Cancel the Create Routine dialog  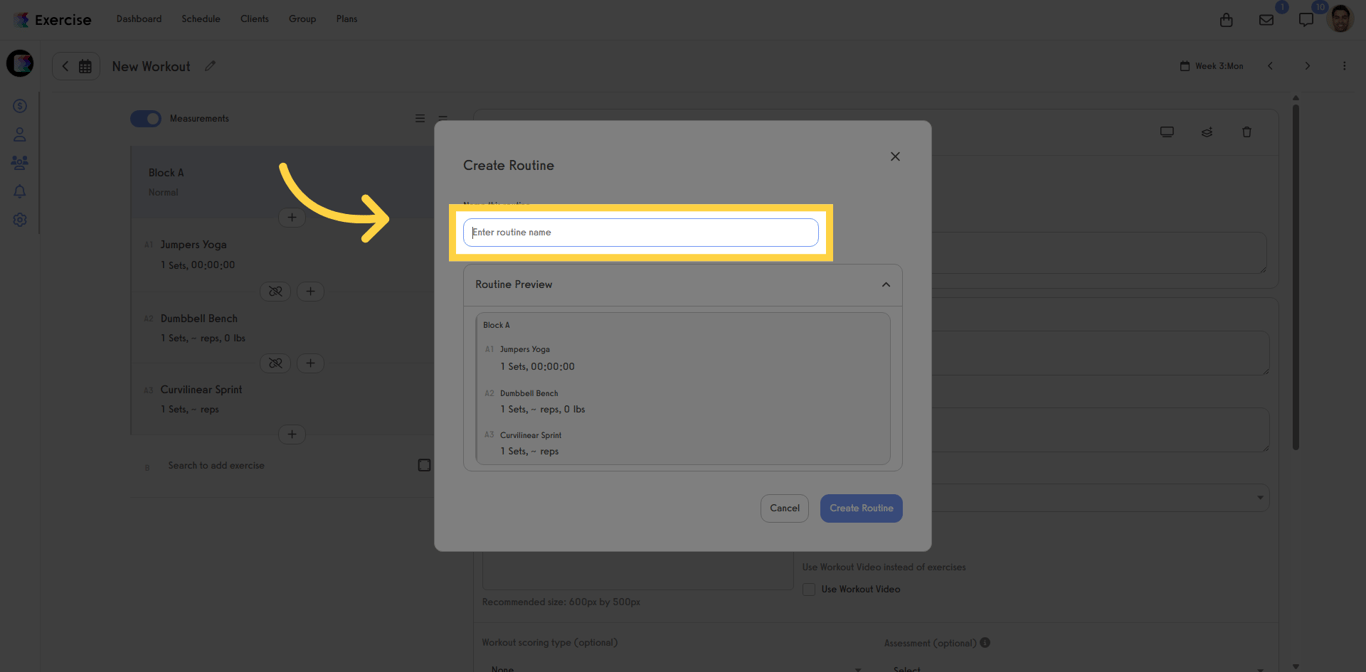click(784, 508)
